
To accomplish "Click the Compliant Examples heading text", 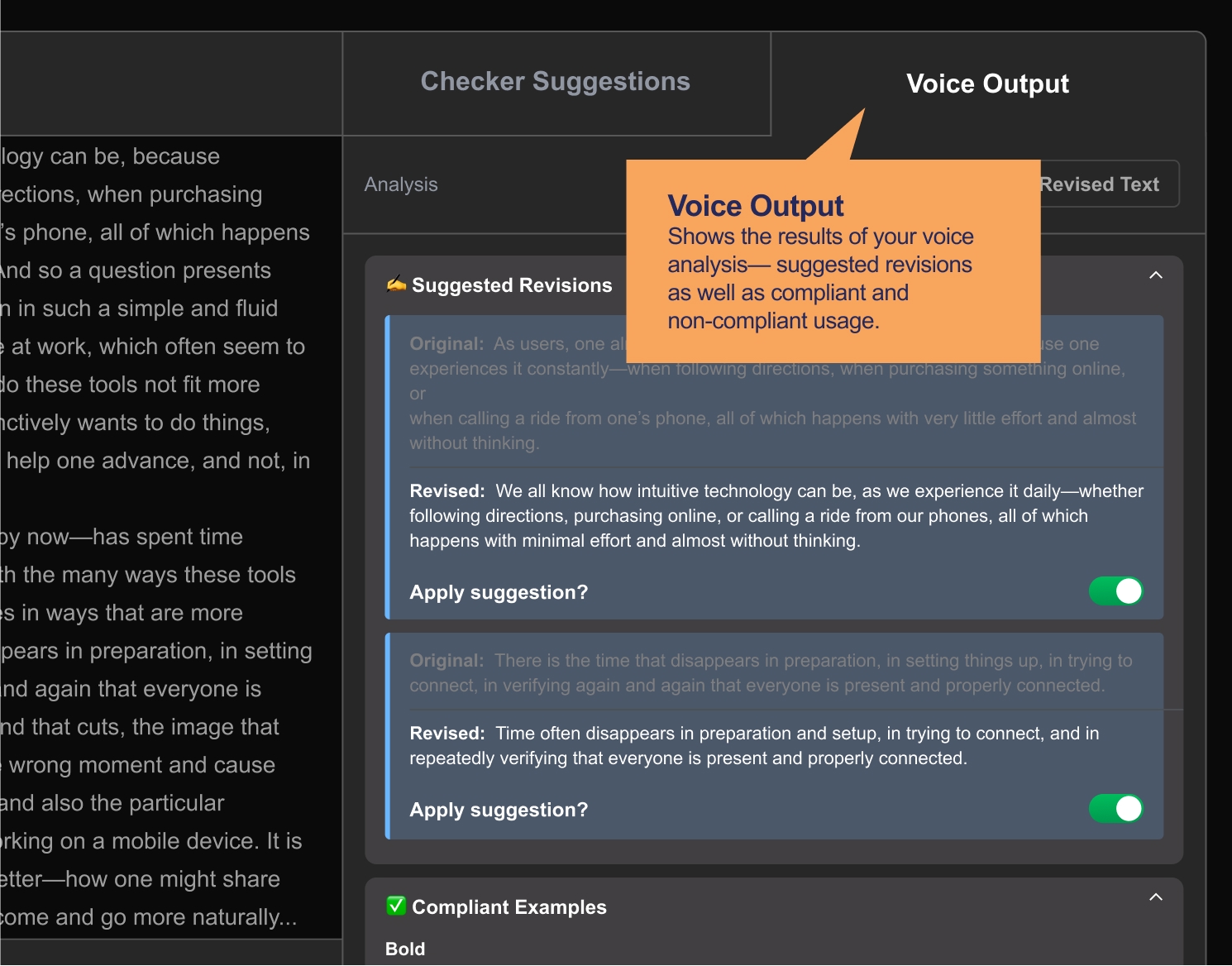I will 509,907.
